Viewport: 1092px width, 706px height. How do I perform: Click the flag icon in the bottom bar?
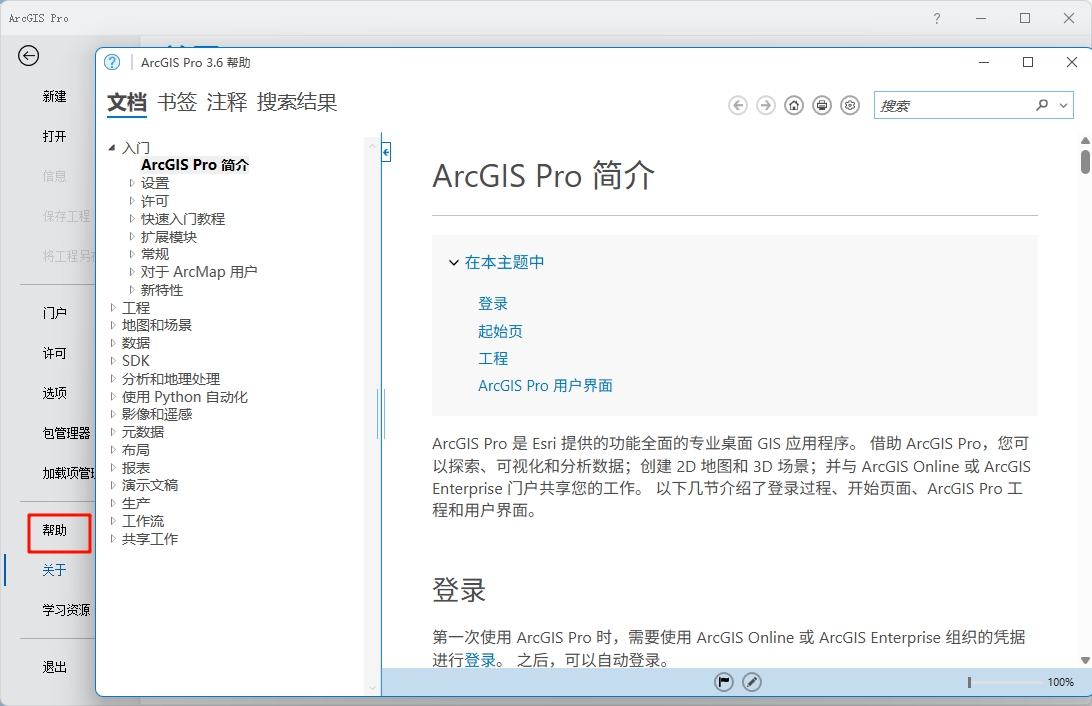[x=723, y=681]
